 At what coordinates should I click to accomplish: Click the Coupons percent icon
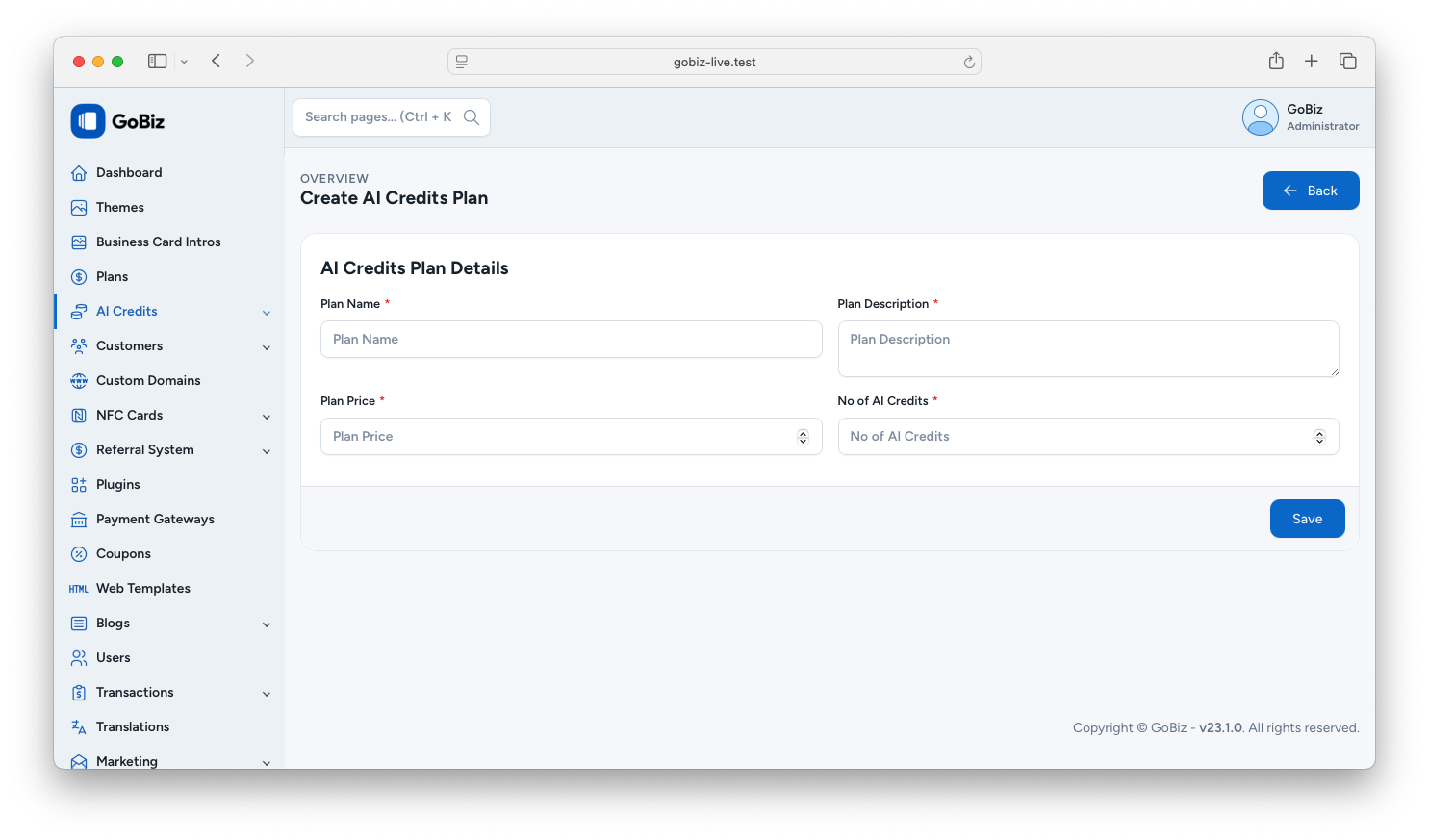pyautogui.click(x=79, y=554)
